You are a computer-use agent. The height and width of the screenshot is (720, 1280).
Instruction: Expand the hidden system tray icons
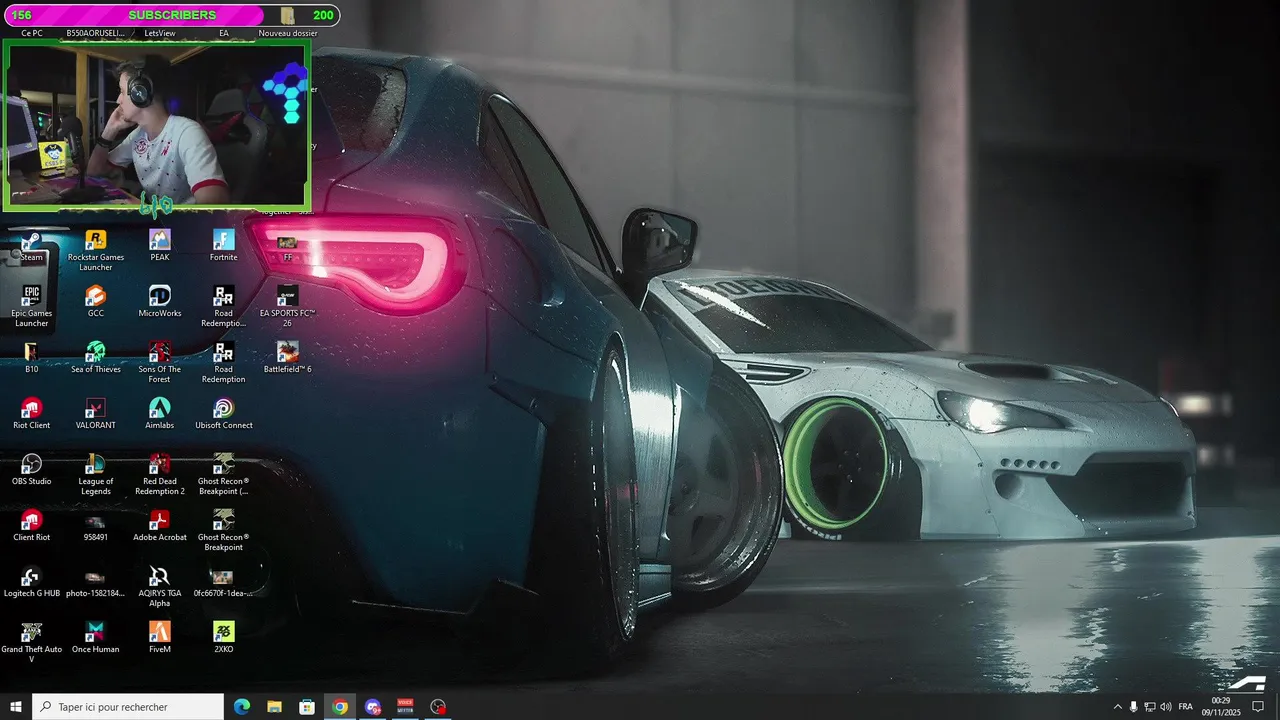(x=1117, y=707)
